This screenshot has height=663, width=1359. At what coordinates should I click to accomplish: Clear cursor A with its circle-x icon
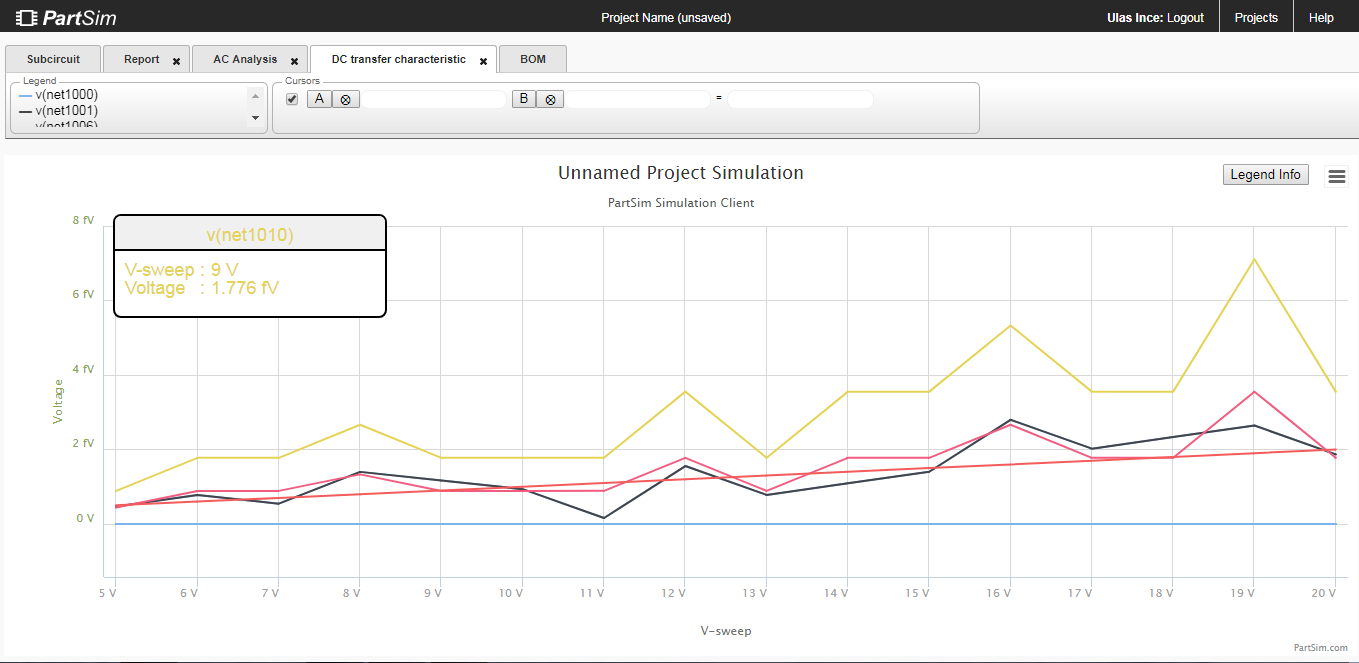pyautogui.click(x=346, y=99)
